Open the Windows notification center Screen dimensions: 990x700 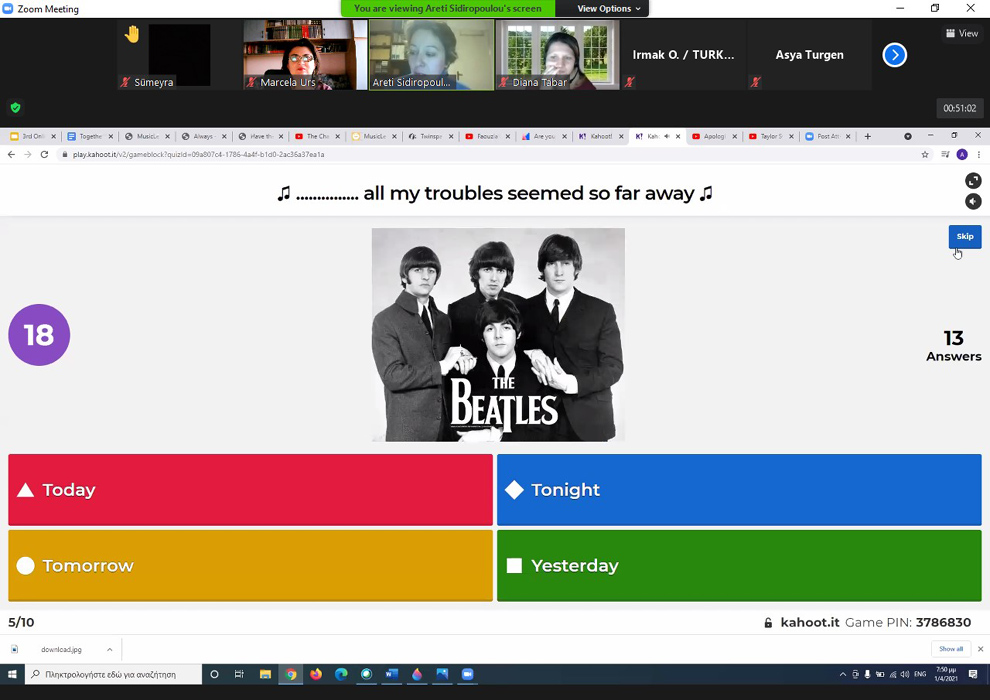(x=973, y=674)
